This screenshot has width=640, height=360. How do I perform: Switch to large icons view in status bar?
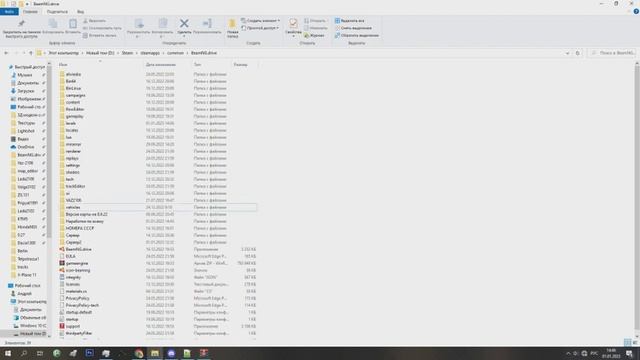[635, 343]
